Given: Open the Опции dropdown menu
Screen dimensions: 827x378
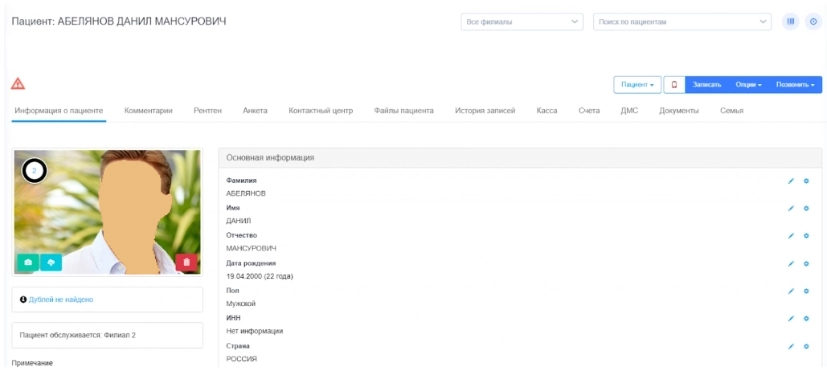Looking at the screenshot, I should coord(748,85).
